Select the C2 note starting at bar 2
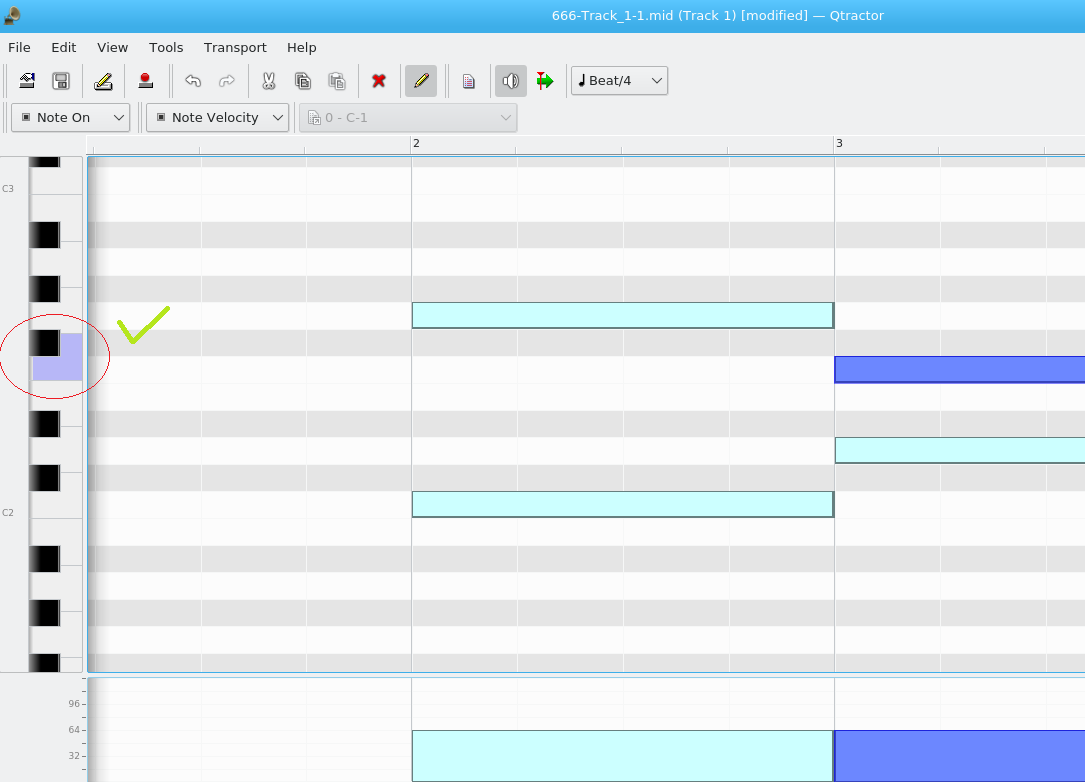1085x783 pixels. point(623,504)
